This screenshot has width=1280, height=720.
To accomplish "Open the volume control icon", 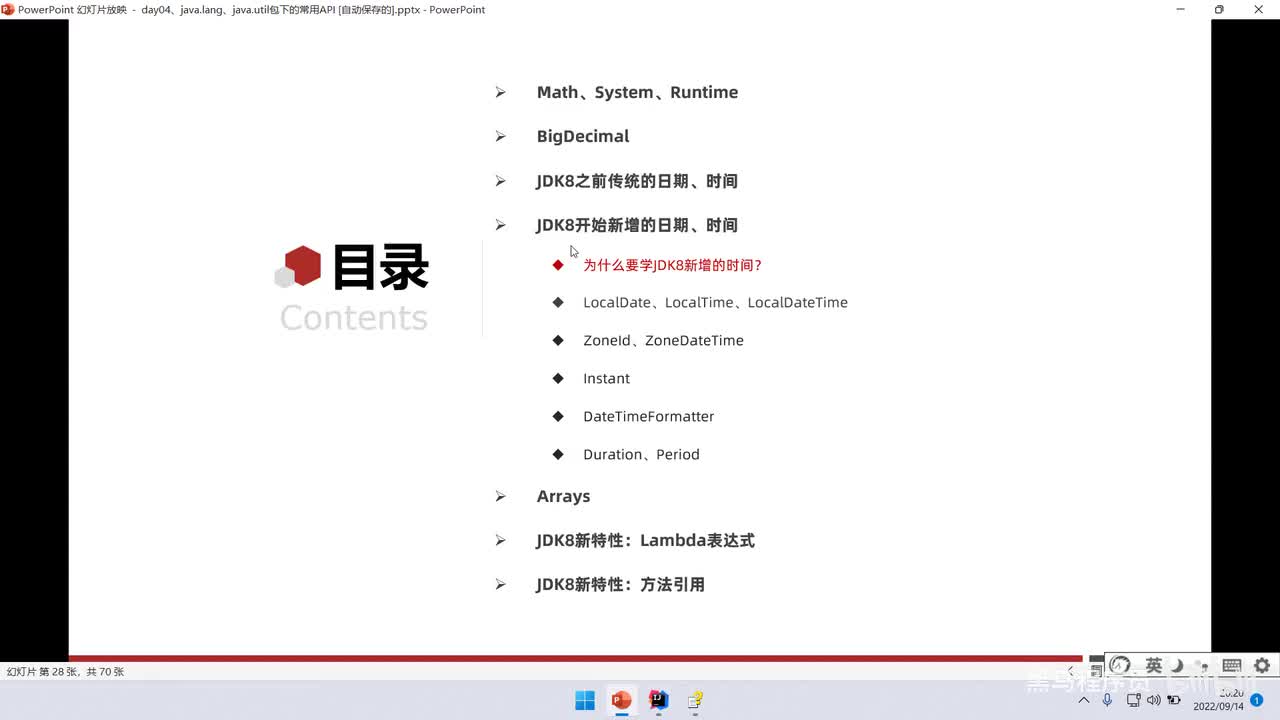I will (x=1154, y=700).
